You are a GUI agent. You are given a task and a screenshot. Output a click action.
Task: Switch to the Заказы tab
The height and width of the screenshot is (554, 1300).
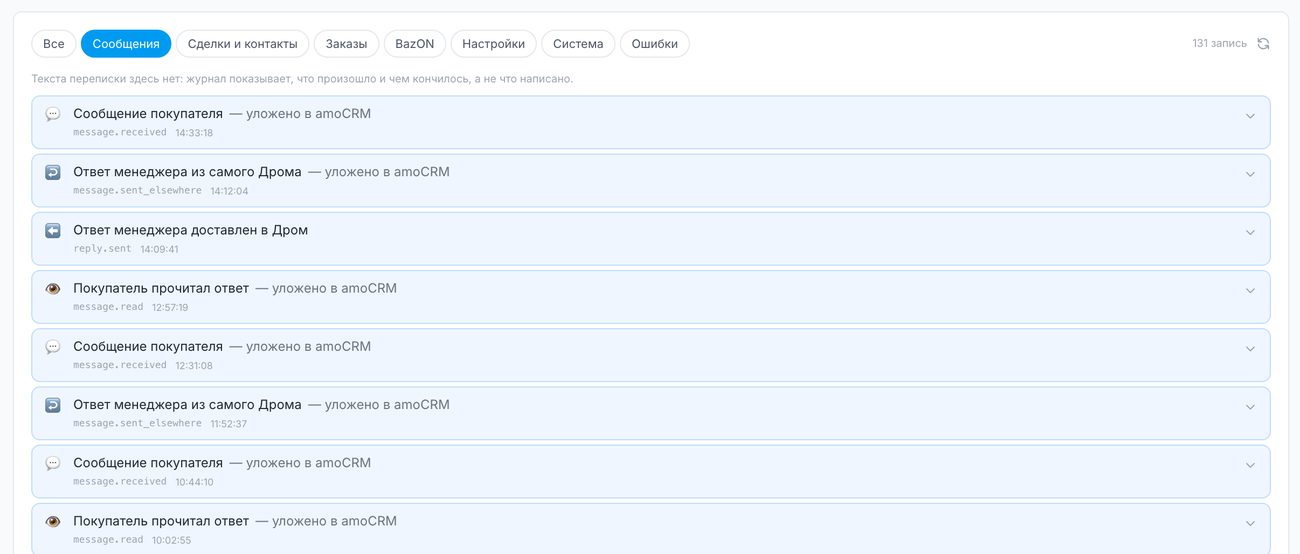pyautogui.click(x=347, y=44)
